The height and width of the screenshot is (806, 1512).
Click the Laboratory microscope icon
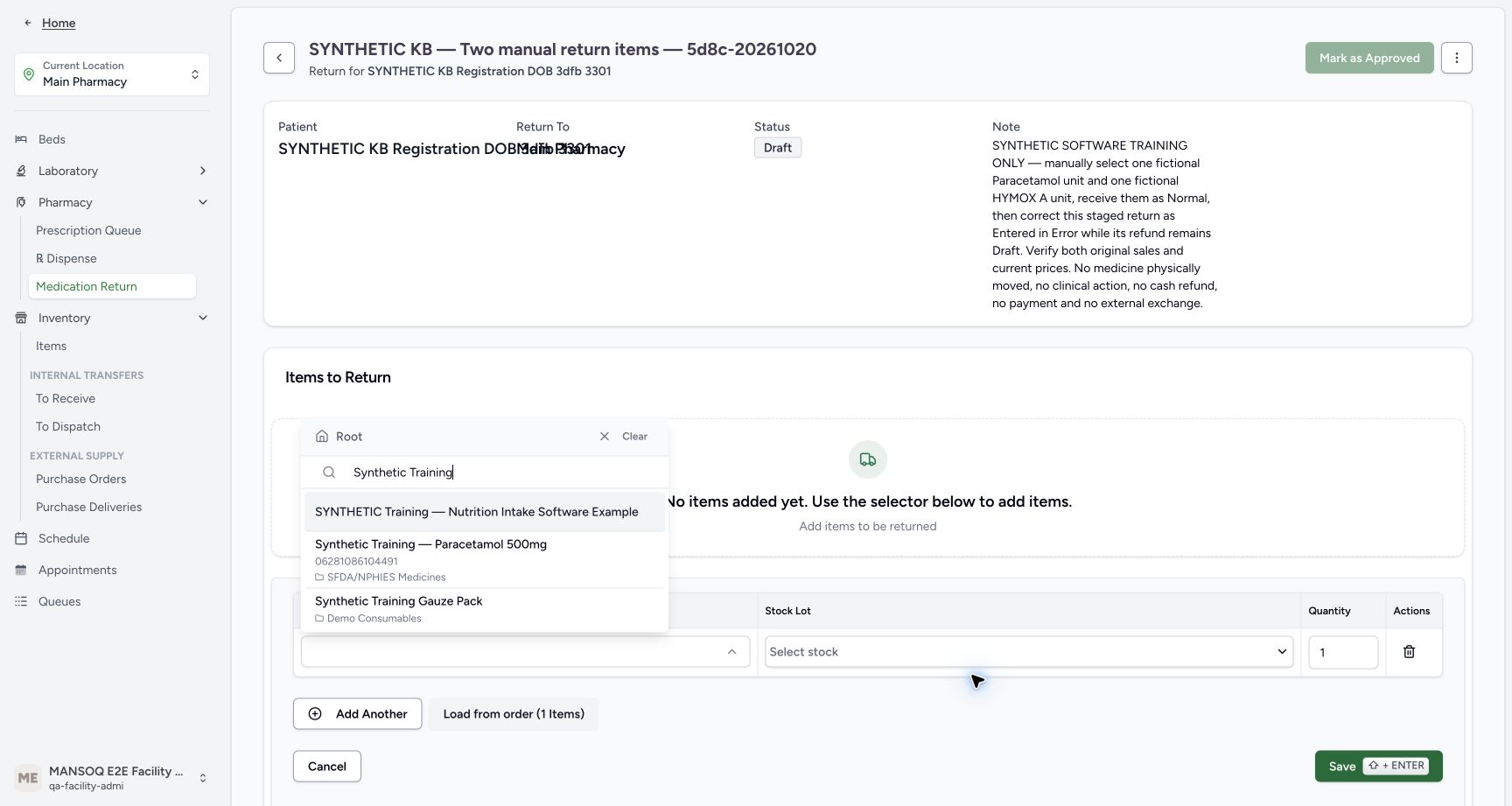pos(21,171)
